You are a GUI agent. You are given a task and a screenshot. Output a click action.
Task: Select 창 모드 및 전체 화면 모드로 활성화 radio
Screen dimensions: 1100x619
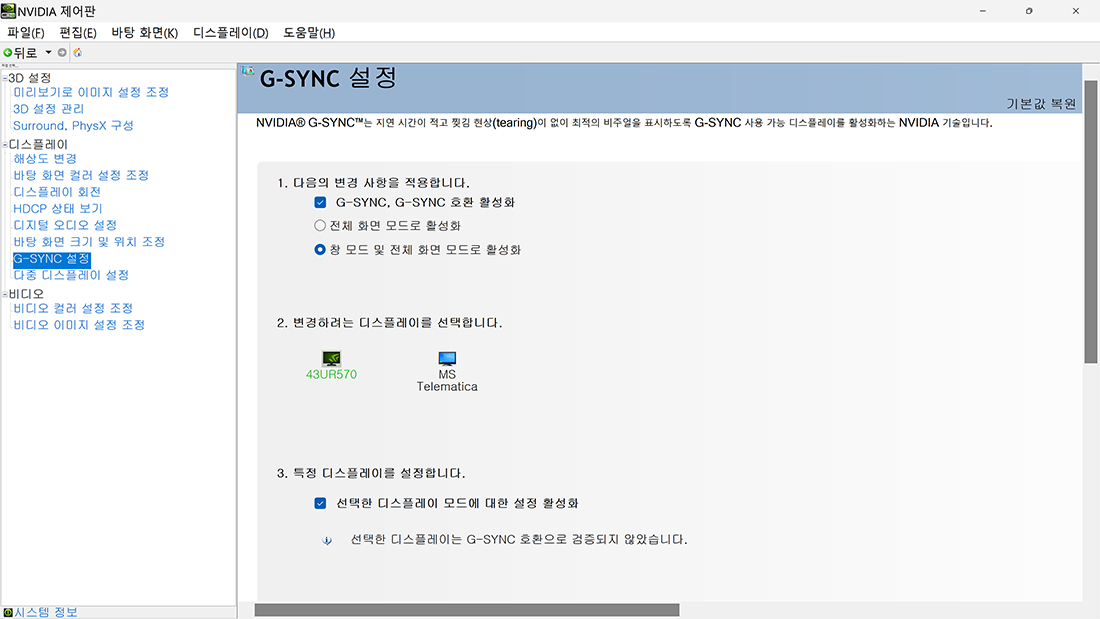click(320, 249)
